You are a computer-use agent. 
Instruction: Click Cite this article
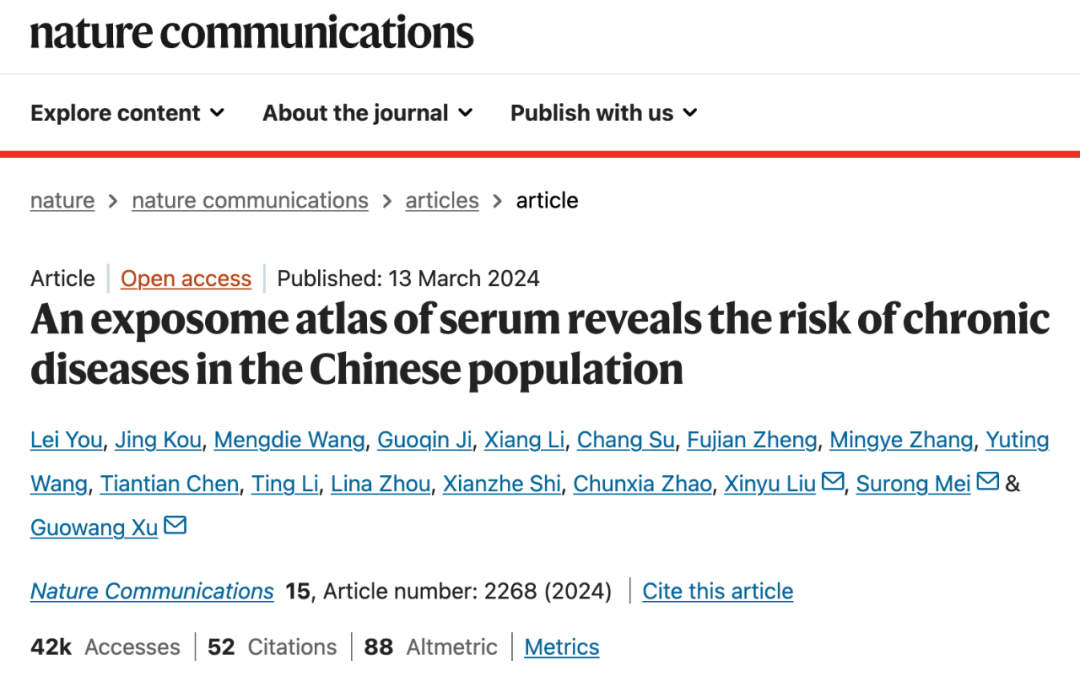click(717, 591)
